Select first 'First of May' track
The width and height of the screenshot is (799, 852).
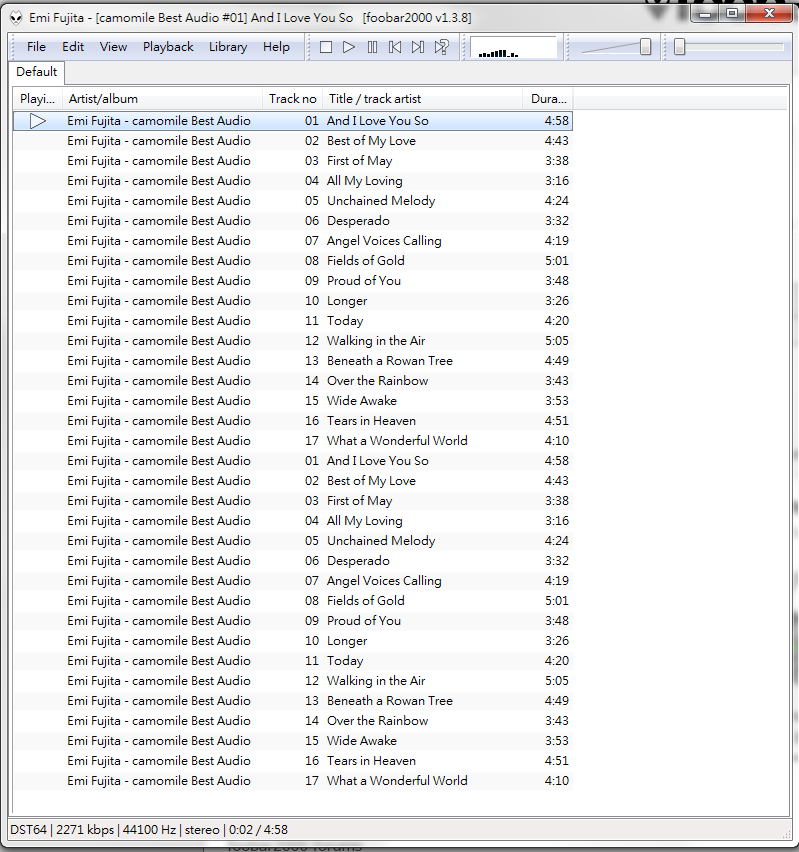tap(293, 161)
